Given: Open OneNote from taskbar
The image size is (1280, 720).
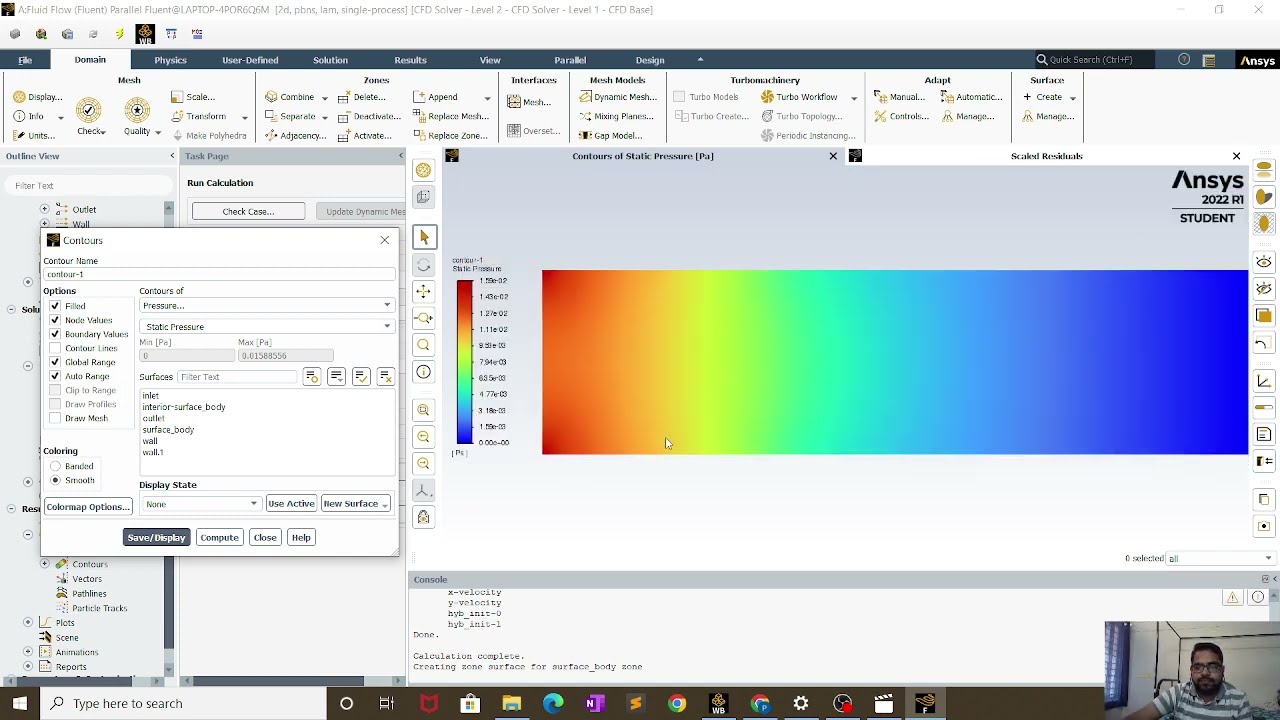Looking at the screenshot, I should [x=594, y=704].
